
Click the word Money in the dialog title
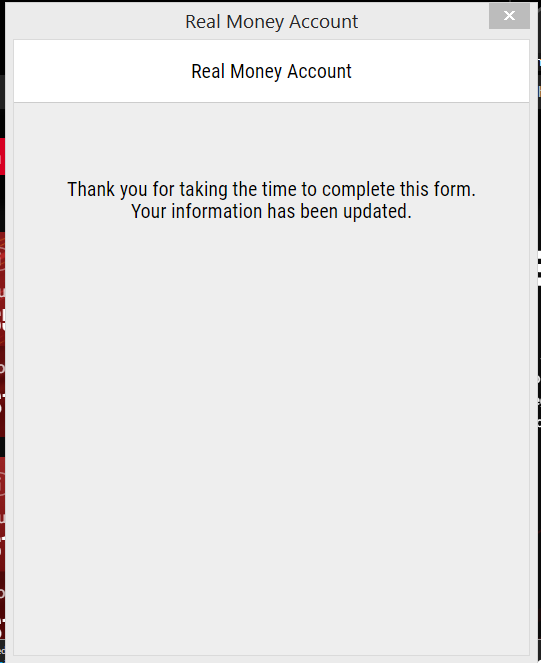(255, 22)
